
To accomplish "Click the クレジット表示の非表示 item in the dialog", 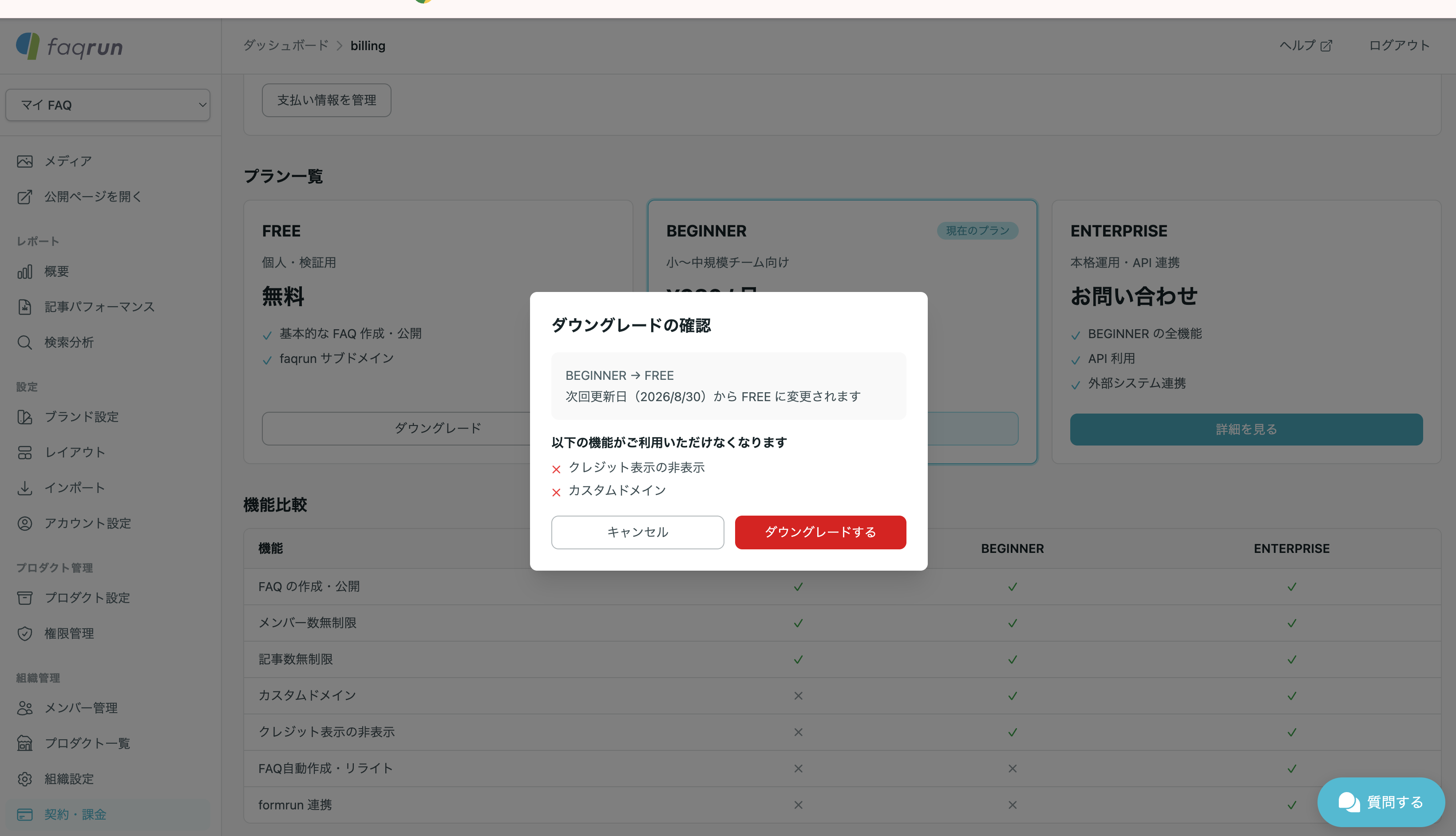I will [x=637, y=467].
